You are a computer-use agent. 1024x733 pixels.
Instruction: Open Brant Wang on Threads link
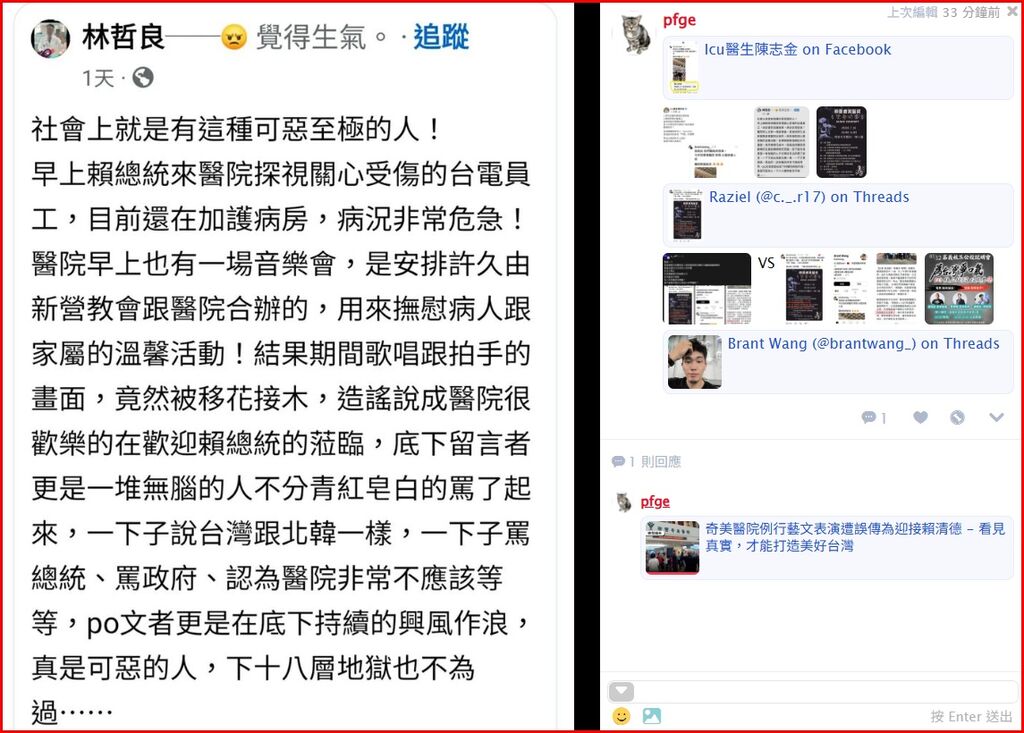pos(863,344)
